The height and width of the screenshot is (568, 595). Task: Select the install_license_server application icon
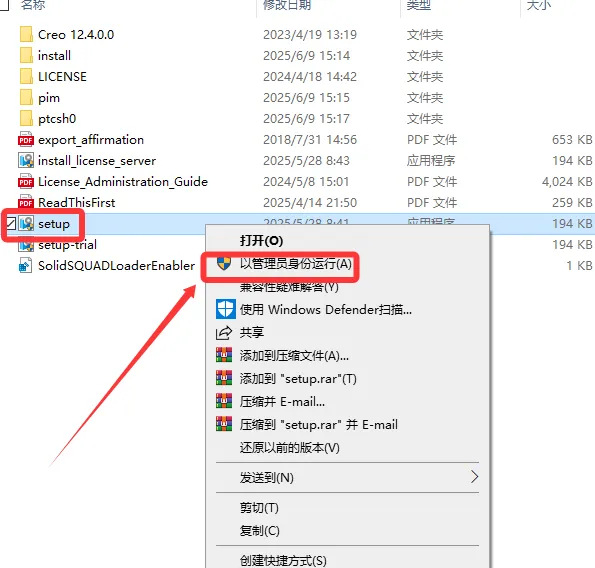click(x=26, y=160)
